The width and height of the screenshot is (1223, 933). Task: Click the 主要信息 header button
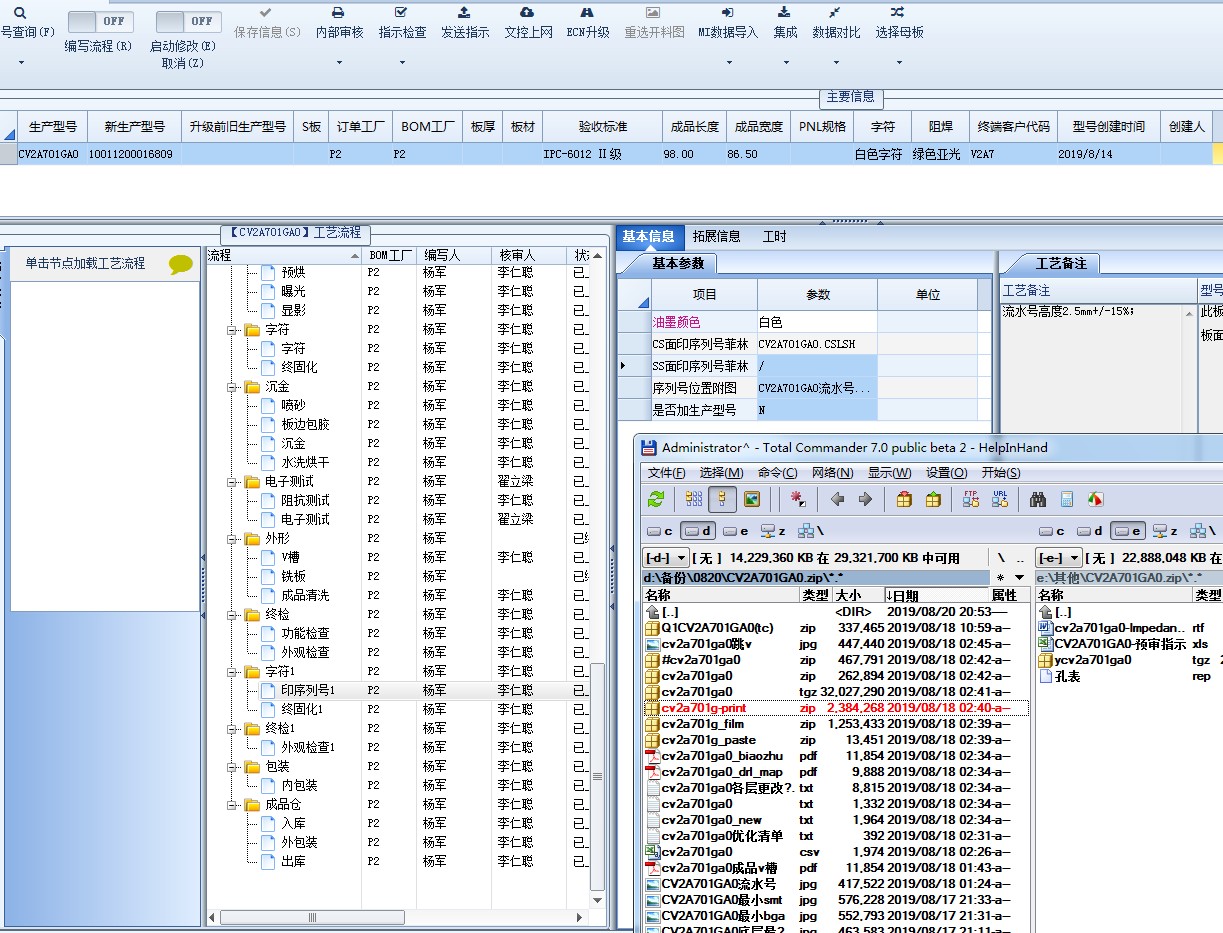[851, 97]
